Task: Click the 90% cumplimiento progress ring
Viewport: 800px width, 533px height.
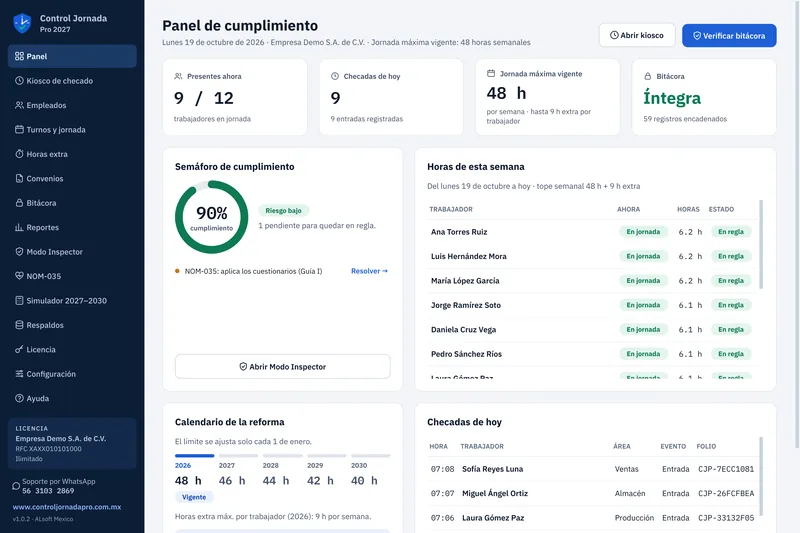Action: [211, 217]
